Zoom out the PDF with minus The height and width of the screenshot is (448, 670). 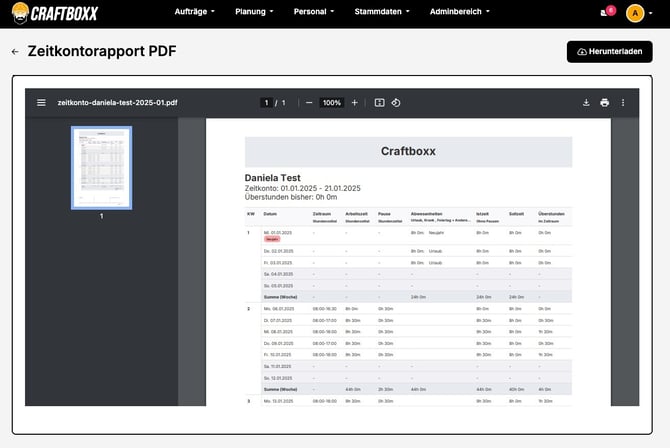[x=309, y=103]
